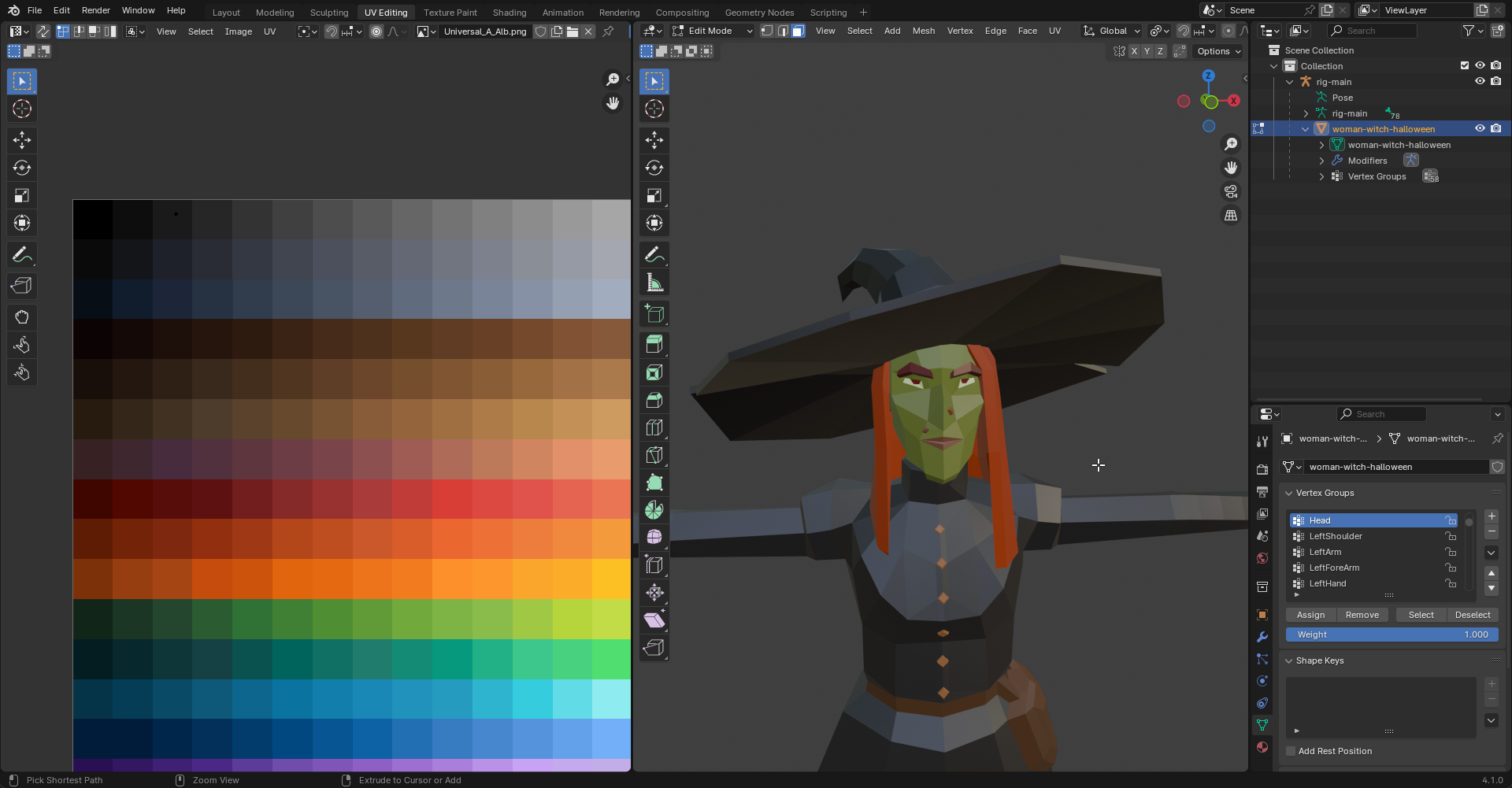Collapse the Vertex Groups panel
Image resolution: width=1512 pixels, height=788 pixels.
click(x=1289, y=493)
